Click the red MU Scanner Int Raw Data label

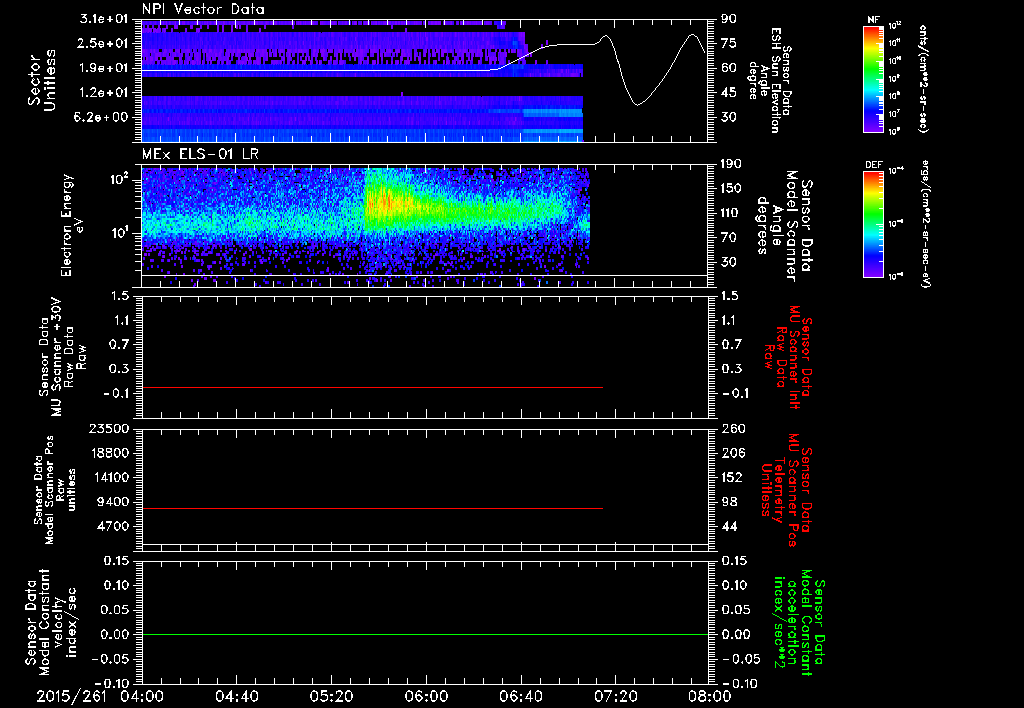790,357
